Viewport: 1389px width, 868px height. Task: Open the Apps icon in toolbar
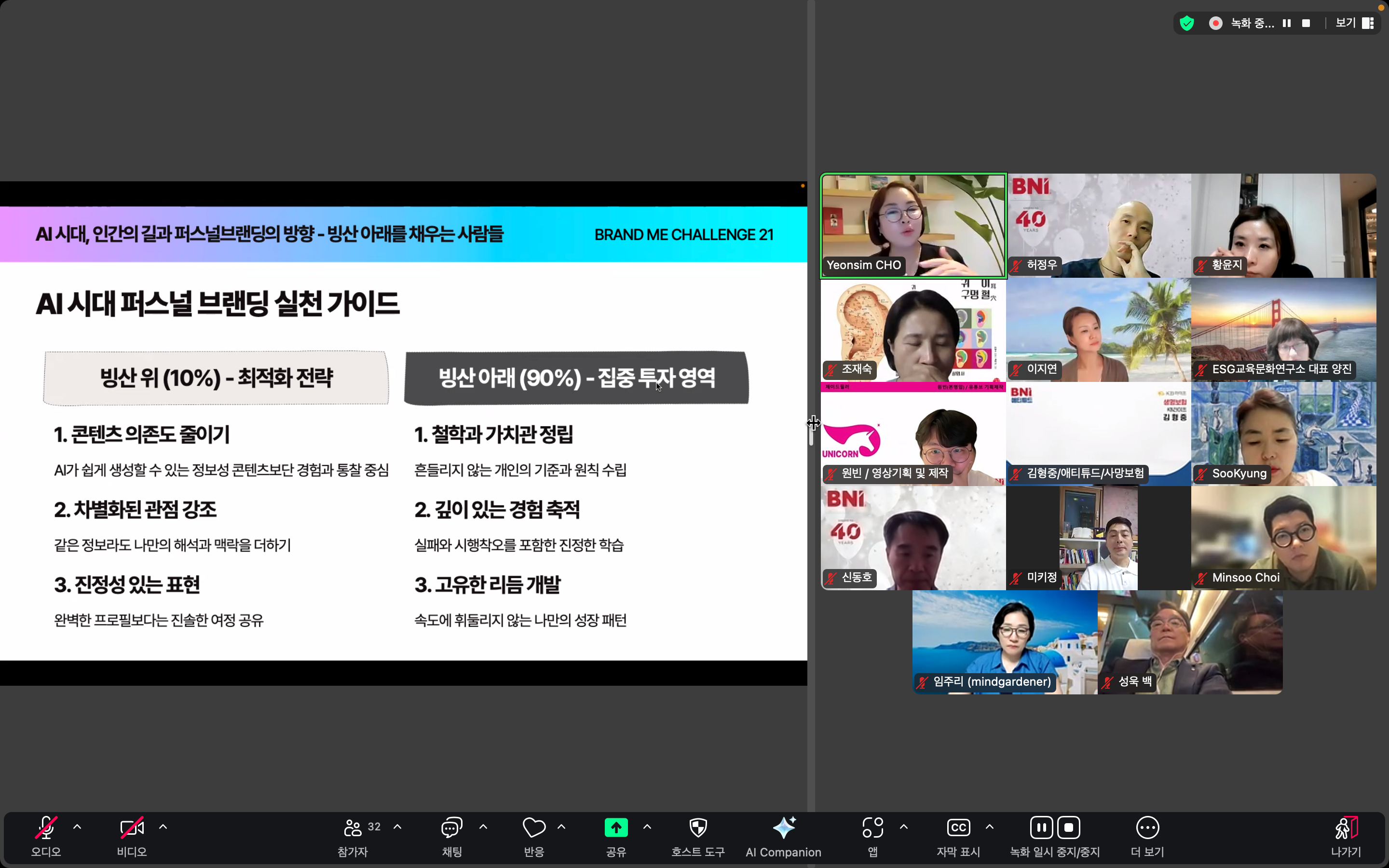(872, 828)
